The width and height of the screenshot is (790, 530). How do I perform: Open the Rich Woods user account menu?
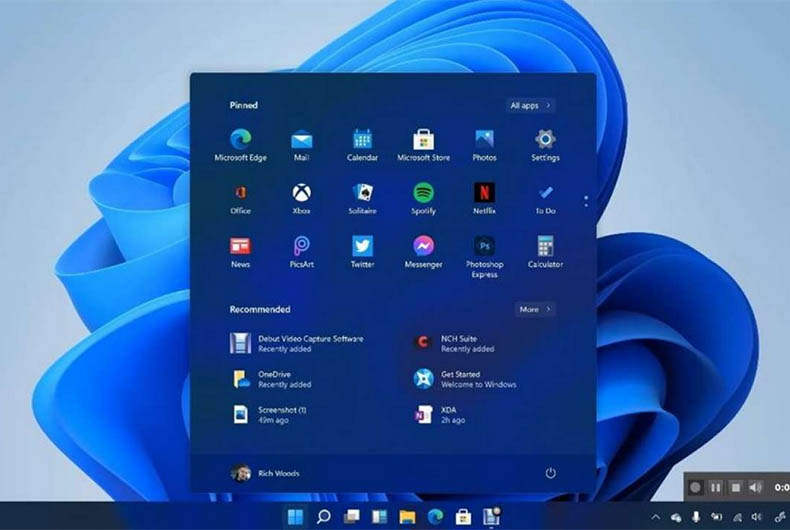point(265,473)
